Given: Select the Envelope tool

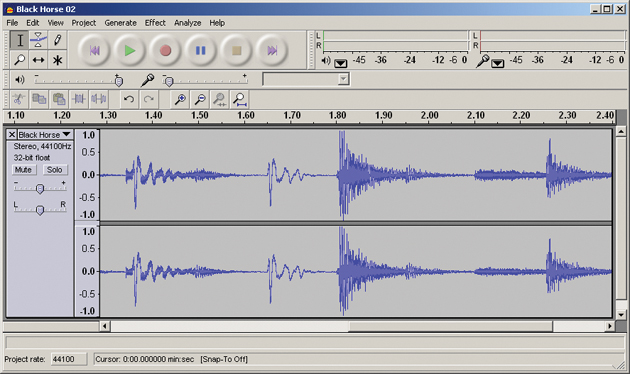Looking at the screenshot, I should pyautogui.click(x=38, y=40).
